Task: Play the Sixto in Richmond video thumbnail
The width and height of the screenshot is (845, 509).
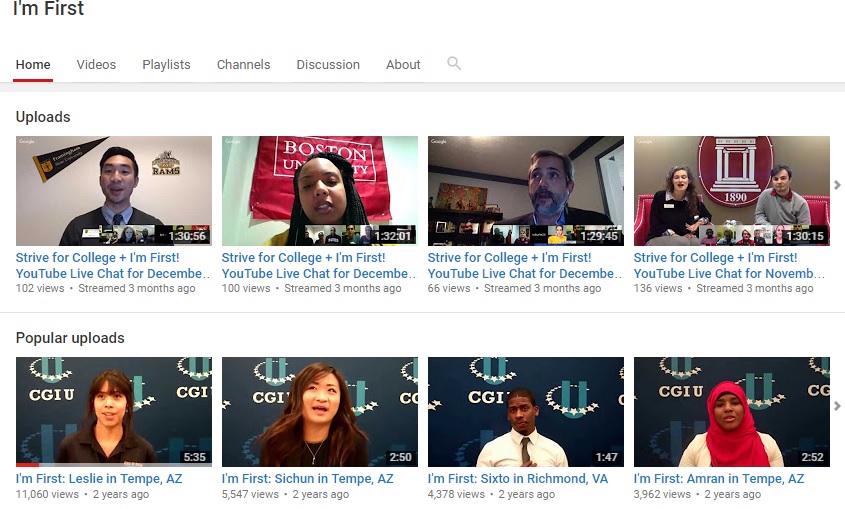Action: (x=526, y=412)
